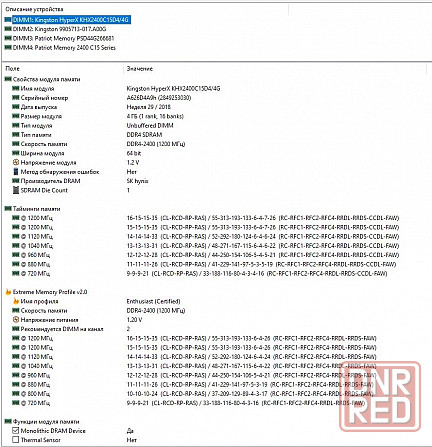Select DIMM2: Kingston 9905713-017.A00G entry
Image resolution: width=432 pixels, height=447 pixels.
59,29
